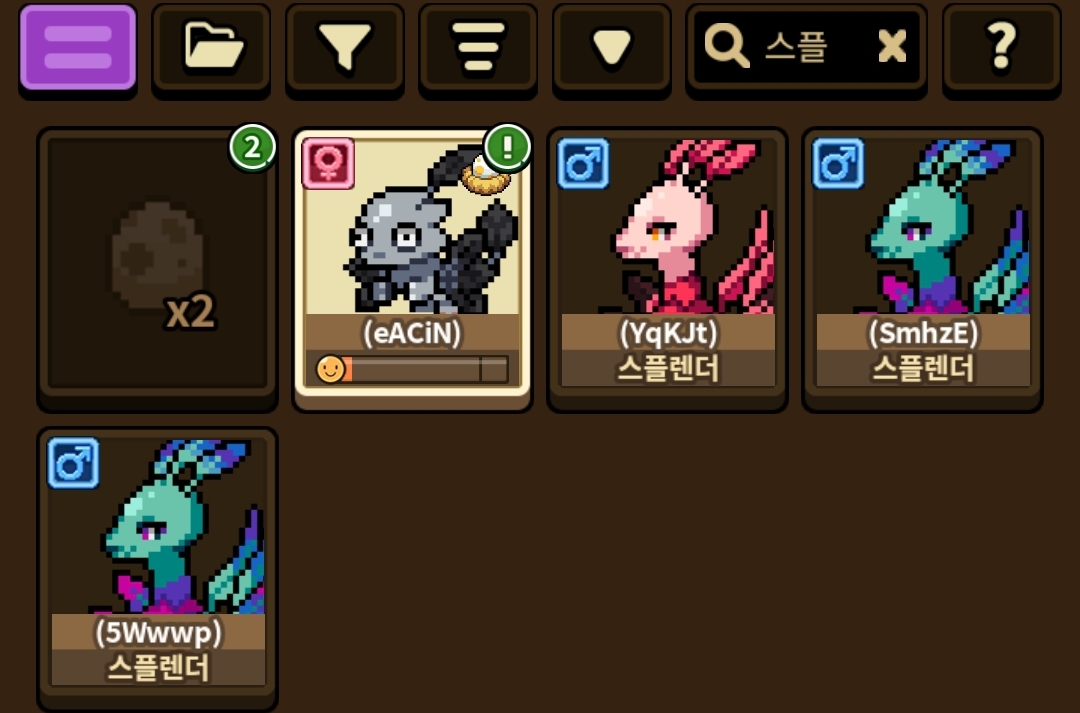Open the funnel filter options
The width and height of the screenshot is (1080, 713).
(x=345, y=48)
